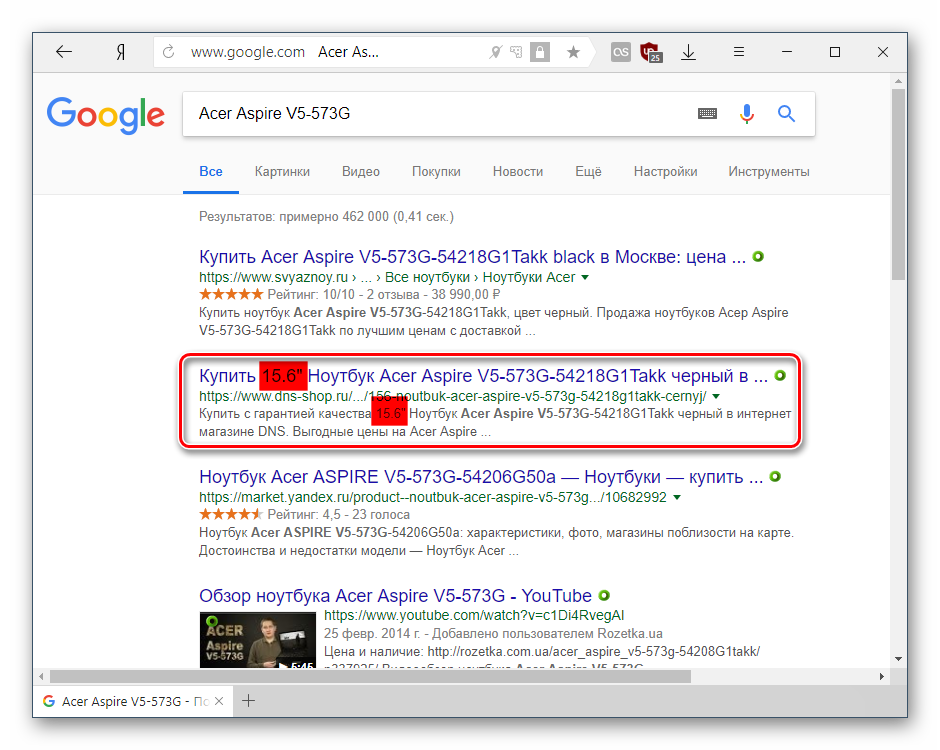Start voice search with the microphone
The width and height of the screenshot is (940, 750).
pyautogui.click(x=746, y=114)
